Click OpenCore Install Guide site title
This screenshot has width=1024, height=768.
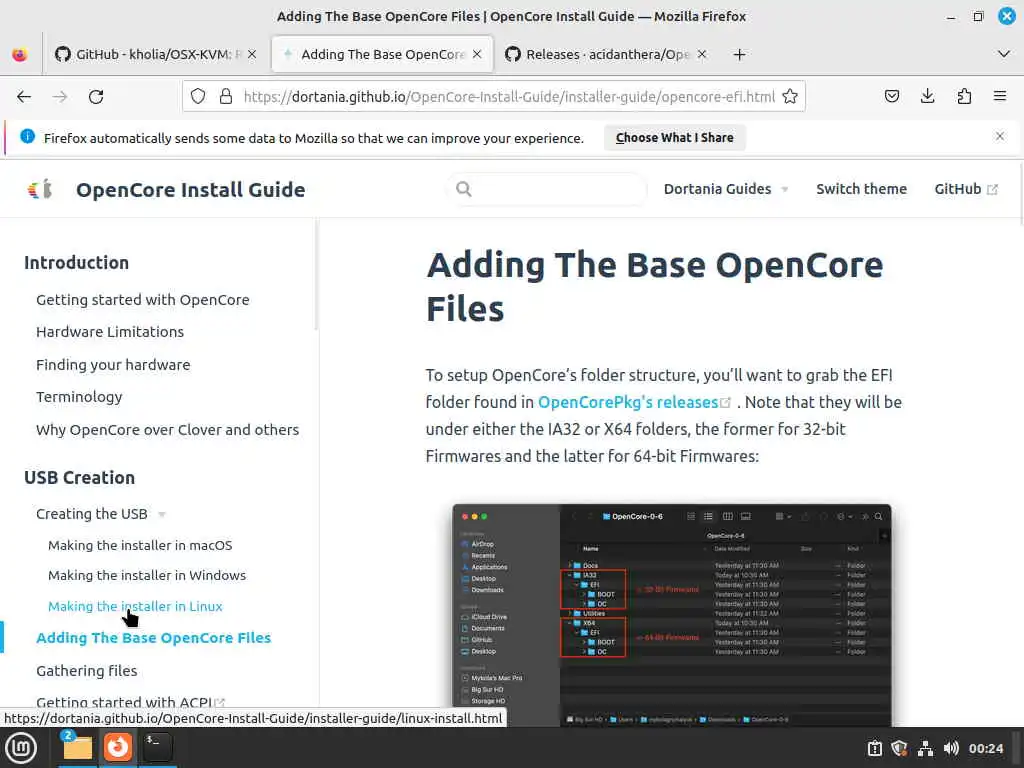point(191,190)
